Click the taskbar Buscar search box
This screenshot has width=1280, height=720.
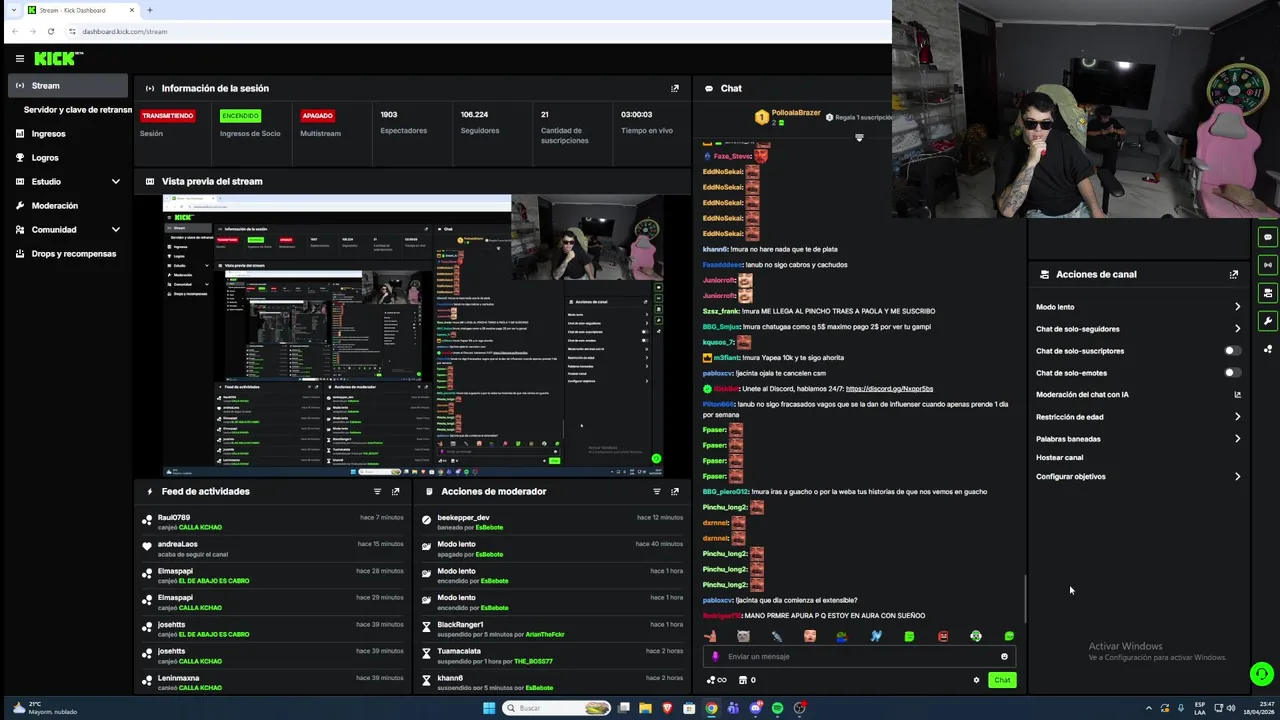[556, 708]
